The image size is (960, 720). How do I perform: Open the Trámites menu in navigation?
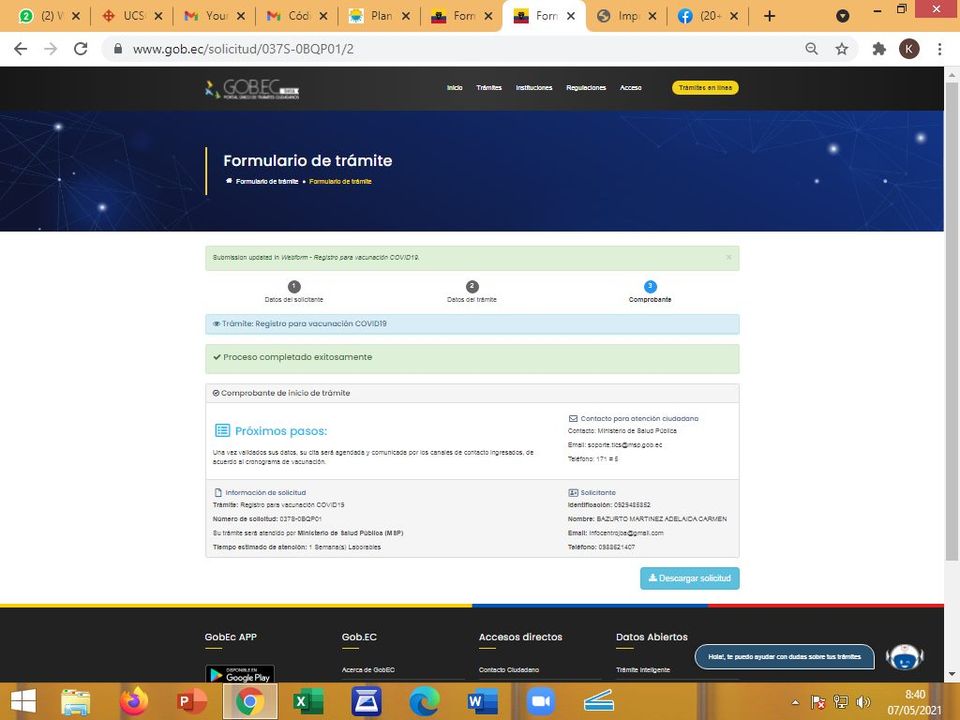coord(489,88)
